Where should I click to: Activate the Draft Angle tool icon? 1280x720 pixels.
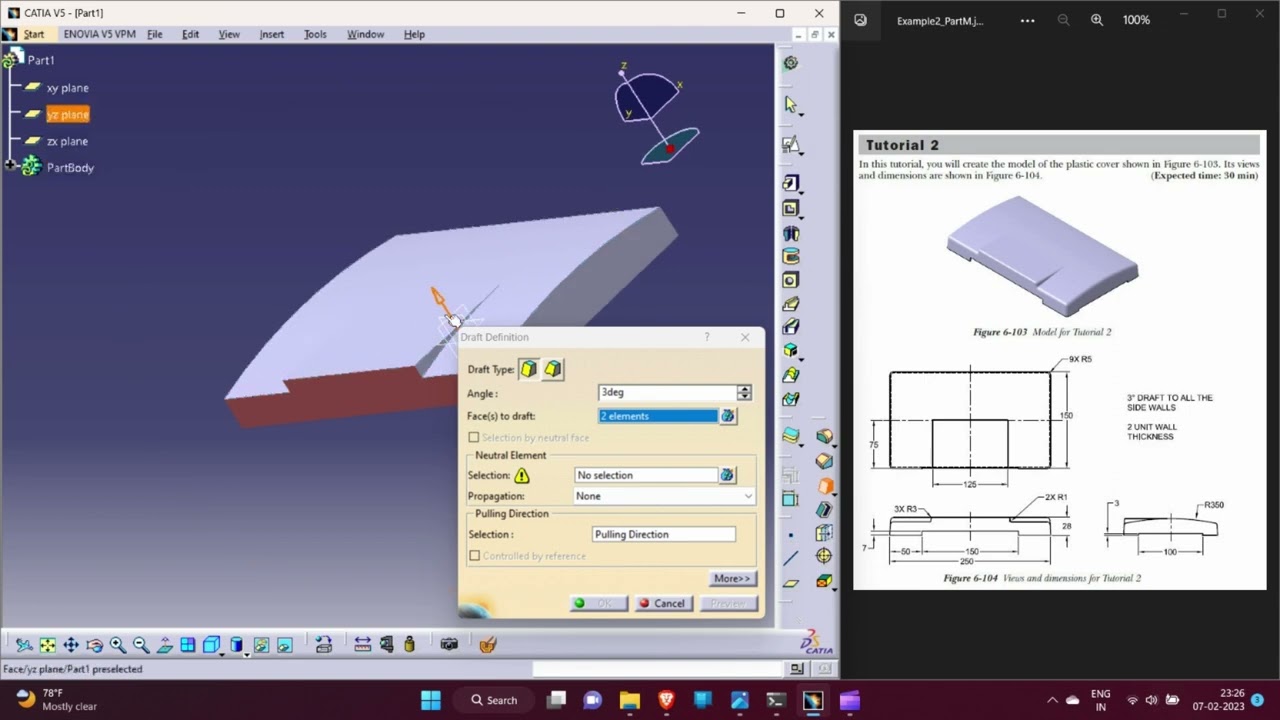pyautogui.click(x=824, y=485)
